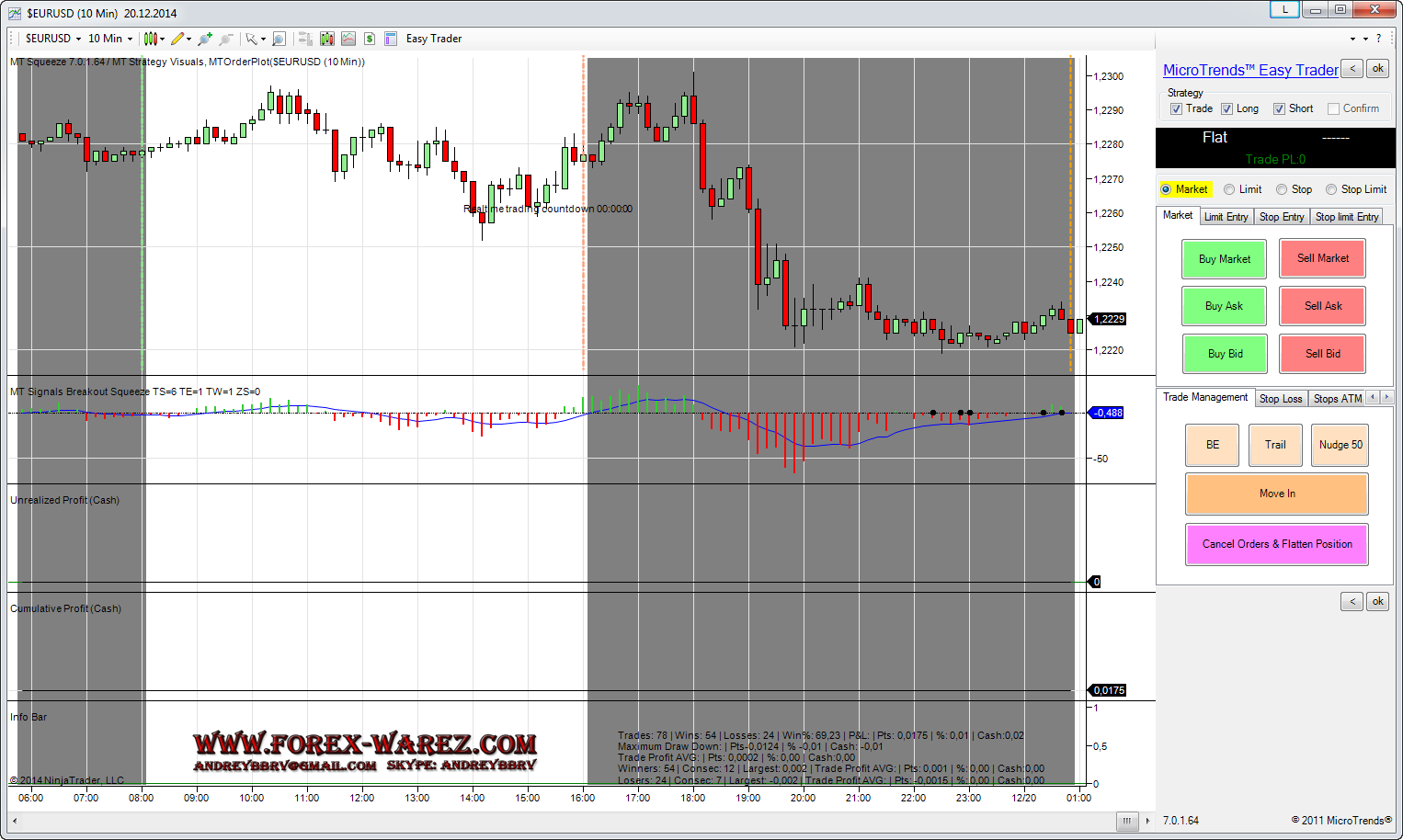Open the MicroTrends Easy Trader link
Image resolution: width=1403 pixels, height=840 pixels.
coord(1249,70)
